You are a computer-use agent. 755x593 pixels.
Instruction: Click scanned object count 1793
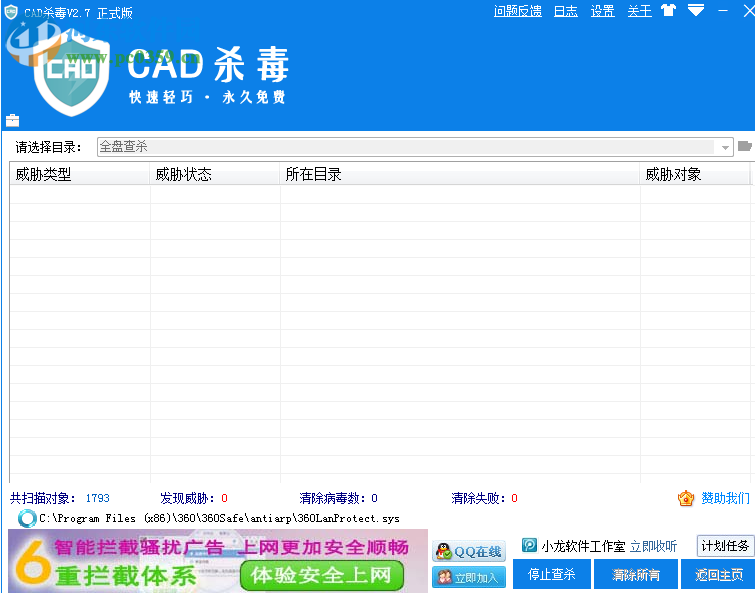point(98,498)
